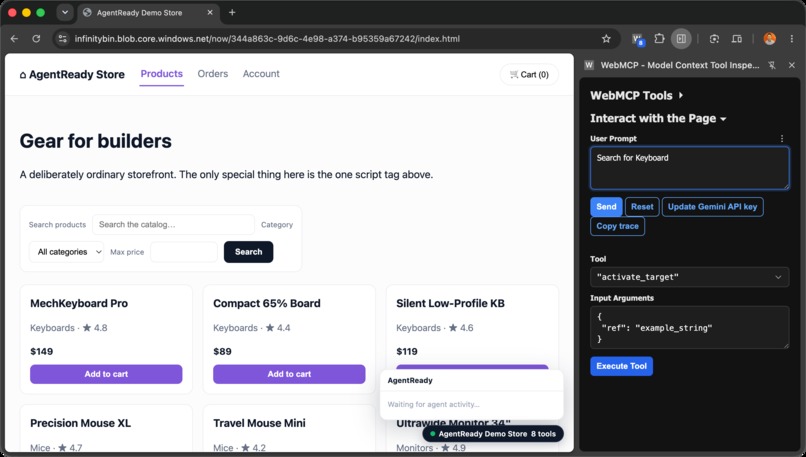This screenshot has height=457, width=806.
Task: Click the Copy trace button
Action: point(617,226)
